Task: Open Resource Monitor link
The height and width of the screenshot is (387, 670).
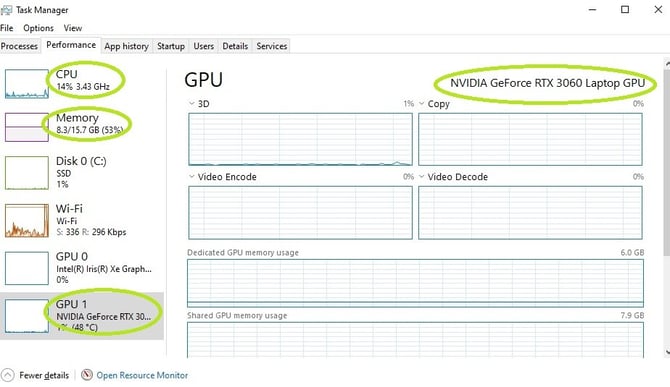Action: click(x=142, y=375)
